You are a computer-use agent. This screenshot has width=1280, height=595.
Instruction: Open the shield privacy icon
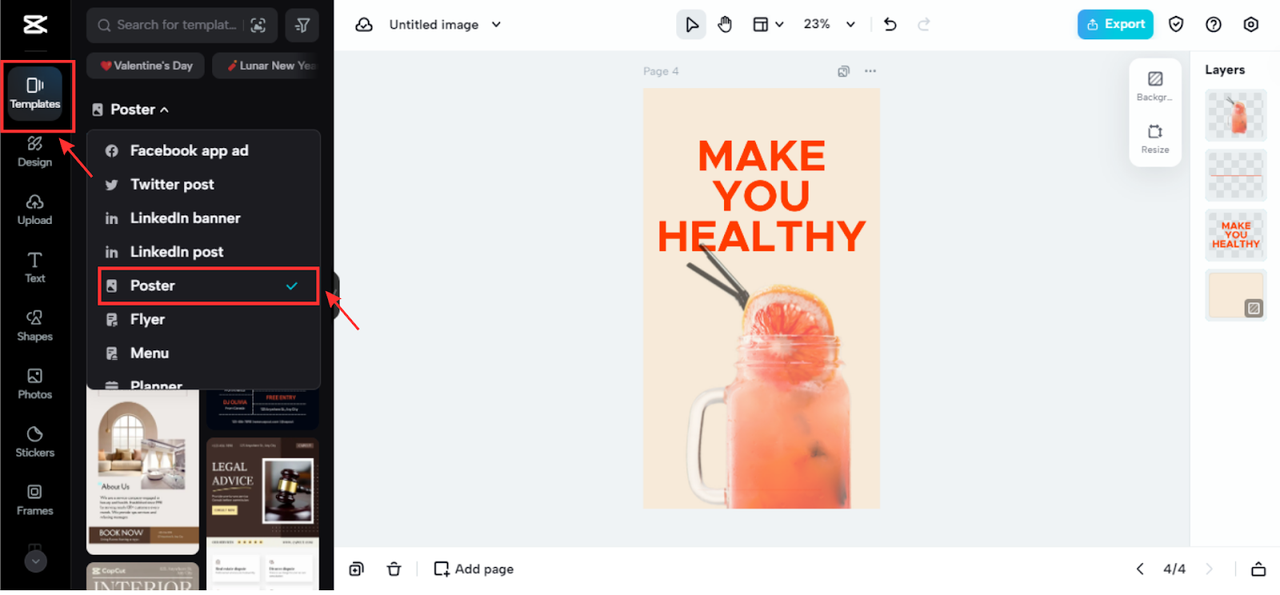pyautogui.click(x=1177, y=25)
